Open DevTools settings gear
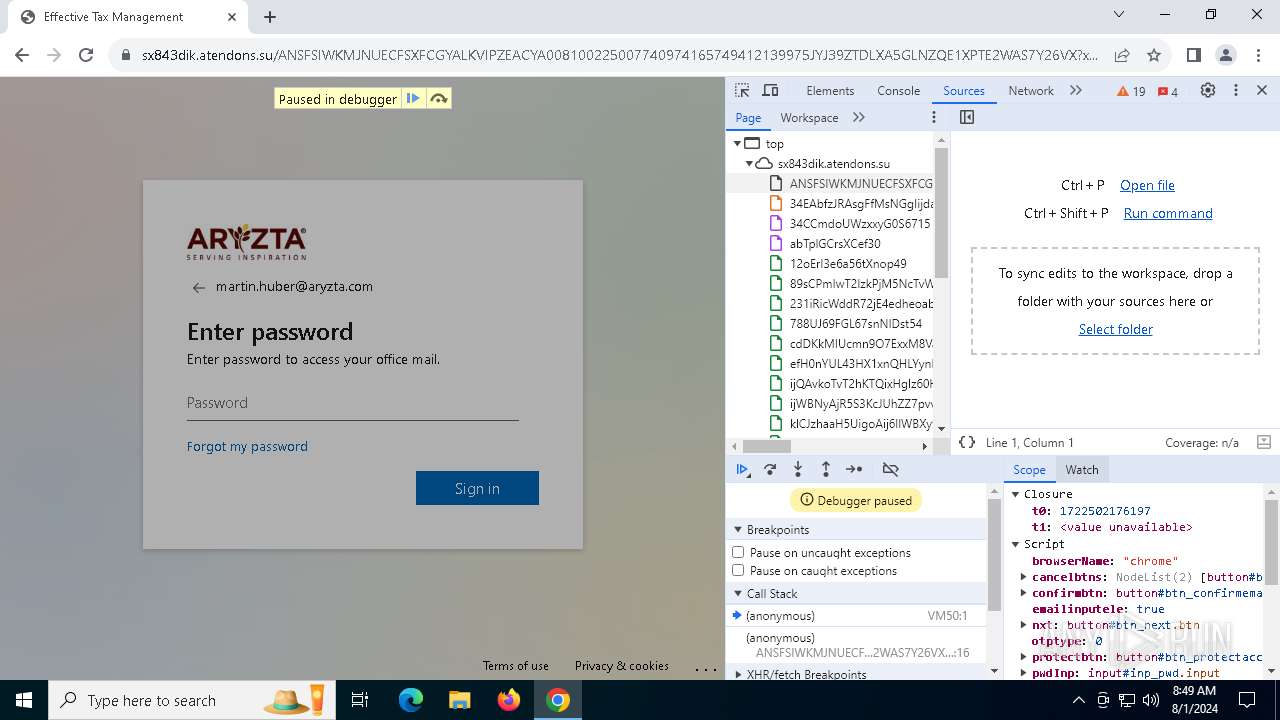Image resolution: width=1280 pixels, height=720 pixels. 1208,90
